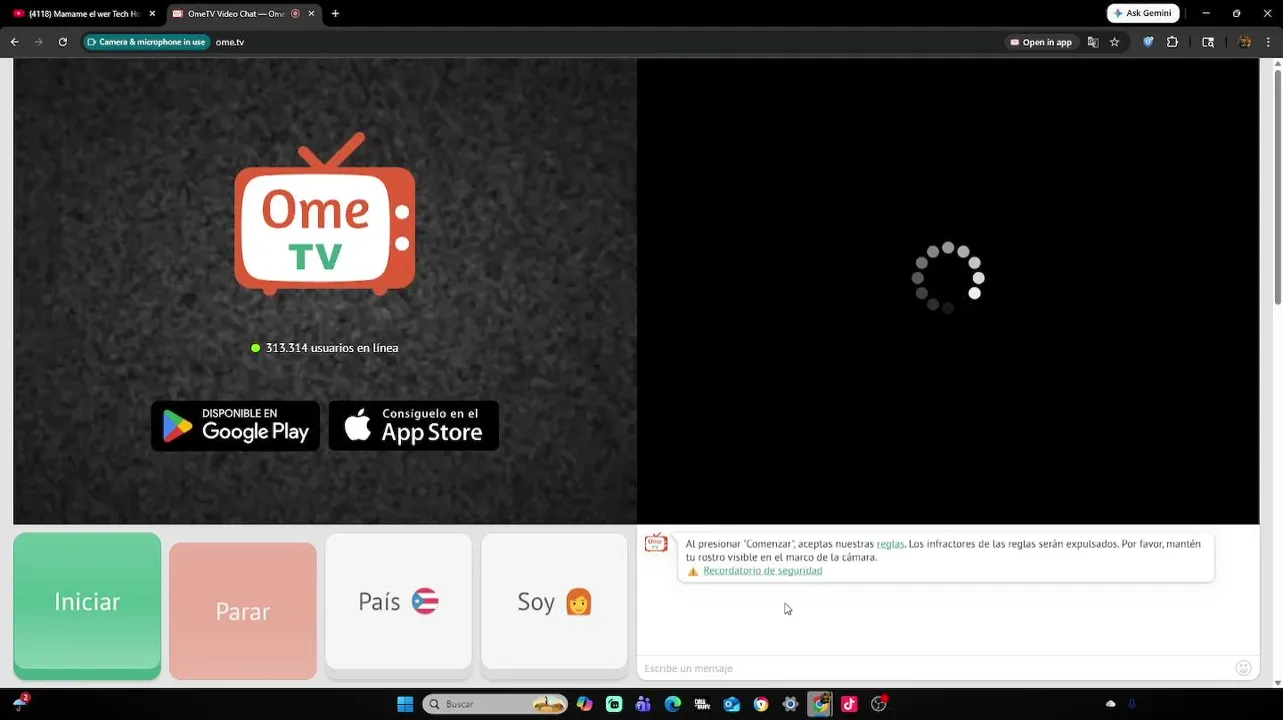Click the OmeTV logo on the left panel
Screen dimensions: 1283x720
click(324, 214)
